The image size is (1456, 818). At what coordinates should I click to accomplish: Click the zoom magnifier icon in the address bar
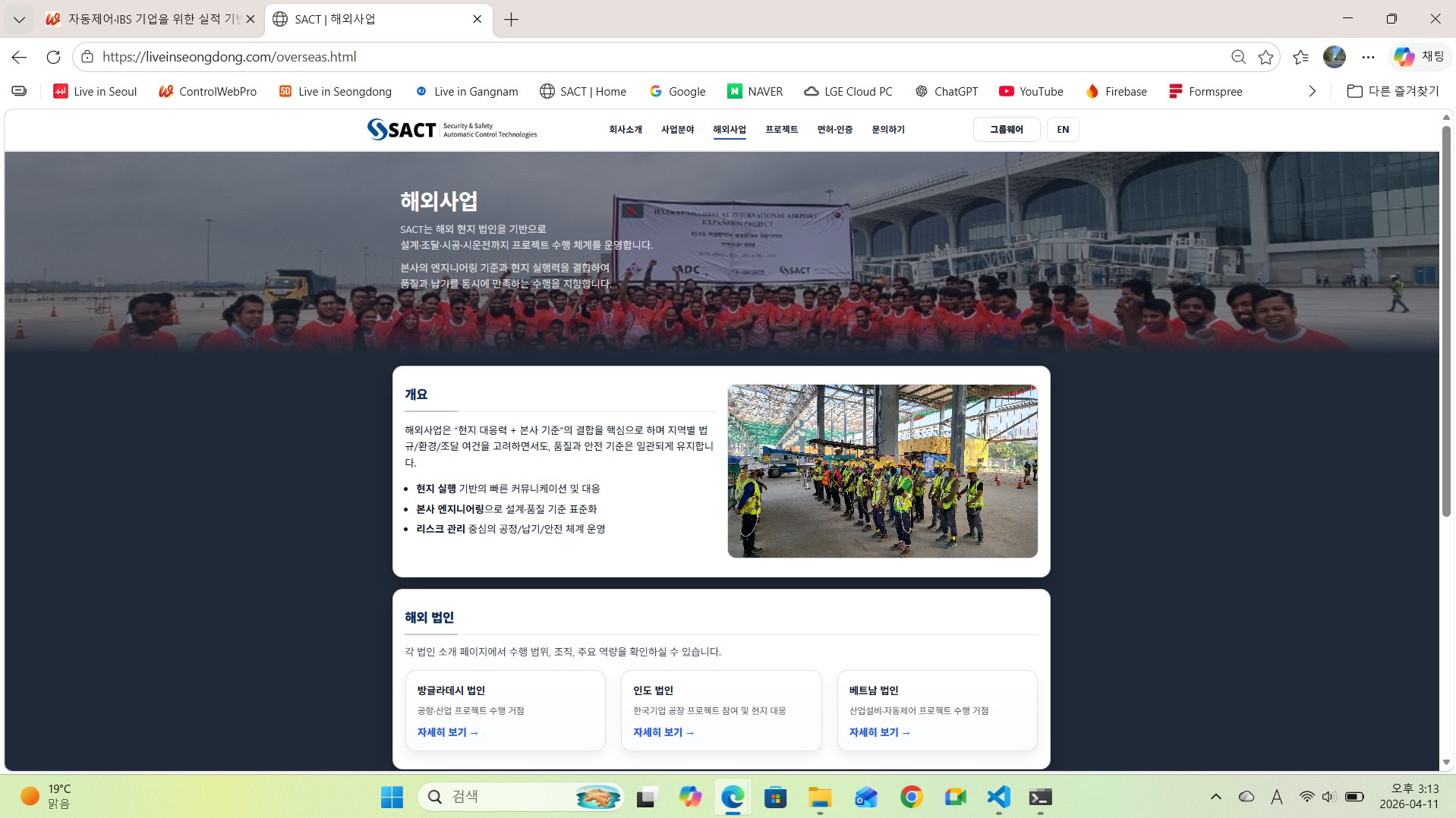pos(1238,57)
